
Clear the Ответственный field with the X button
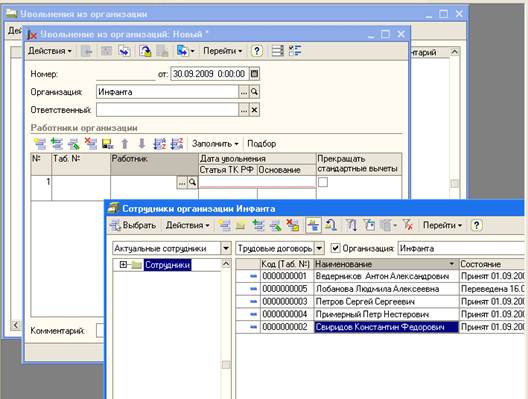tap(254, 110)
